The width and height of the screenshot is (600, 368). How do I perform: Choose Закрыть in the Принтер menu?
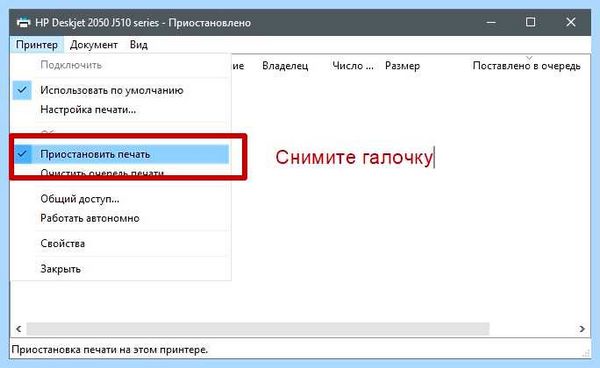click(121, 269)
